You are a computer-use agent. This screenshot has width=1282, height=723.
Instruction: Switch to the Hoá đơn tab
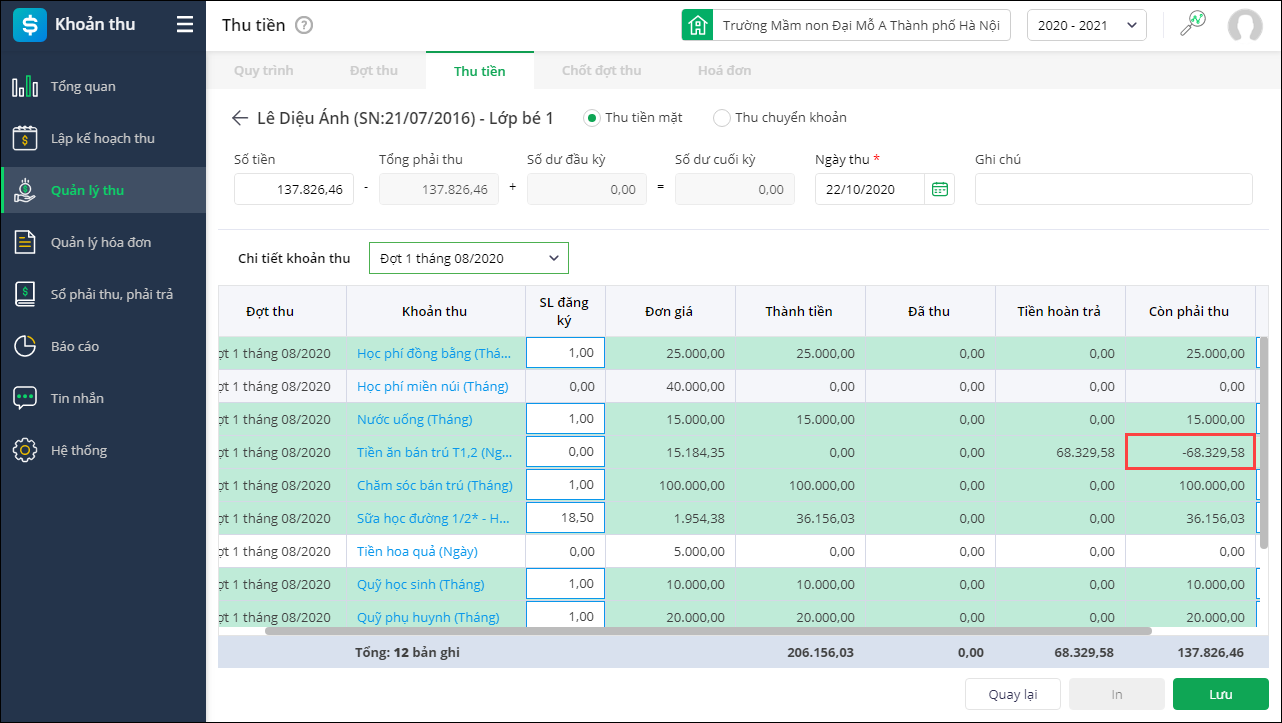pos(724,71)
